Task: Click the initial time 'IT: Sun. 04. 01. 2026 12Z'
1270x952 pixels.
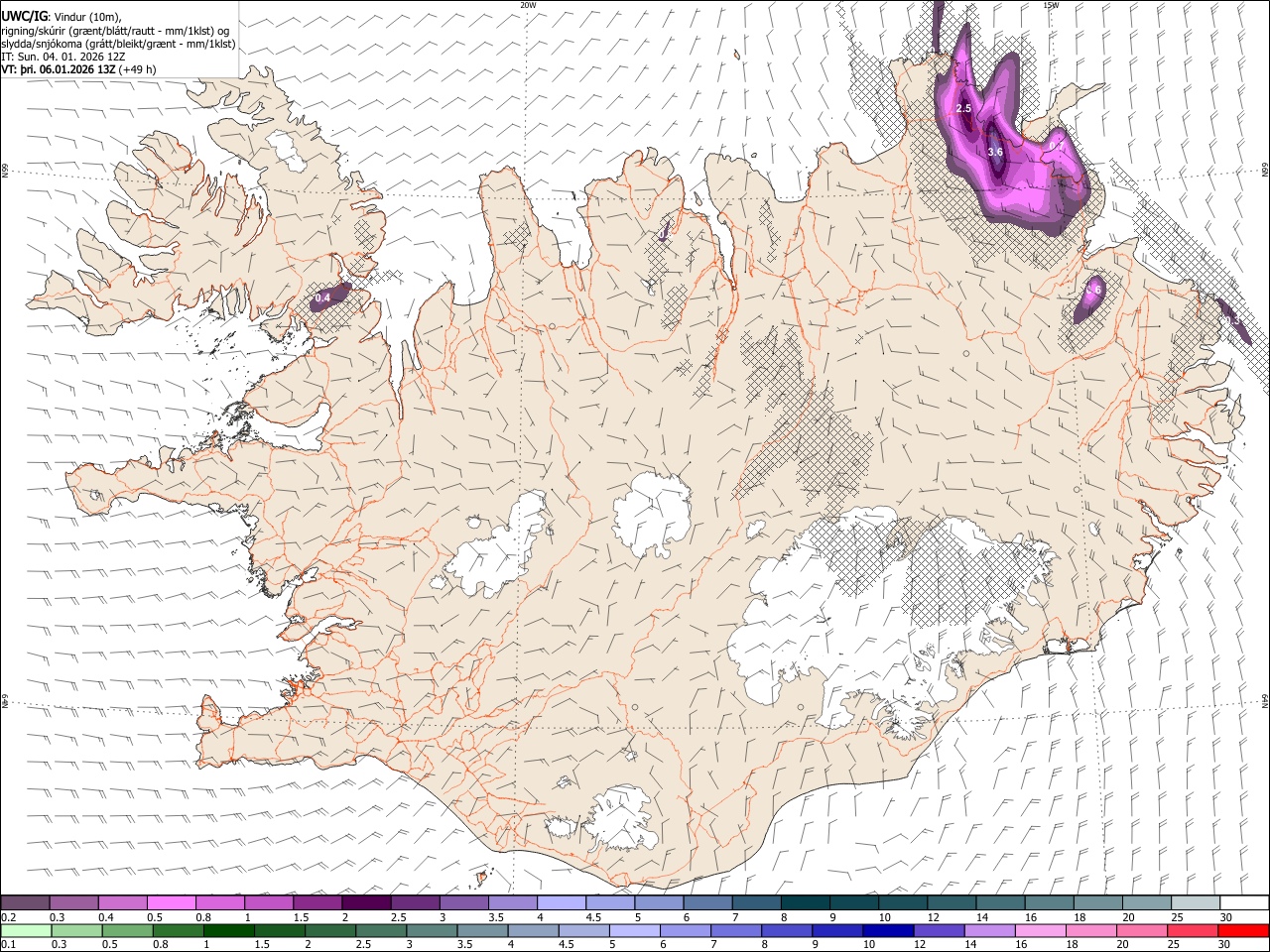Action: 63,57
